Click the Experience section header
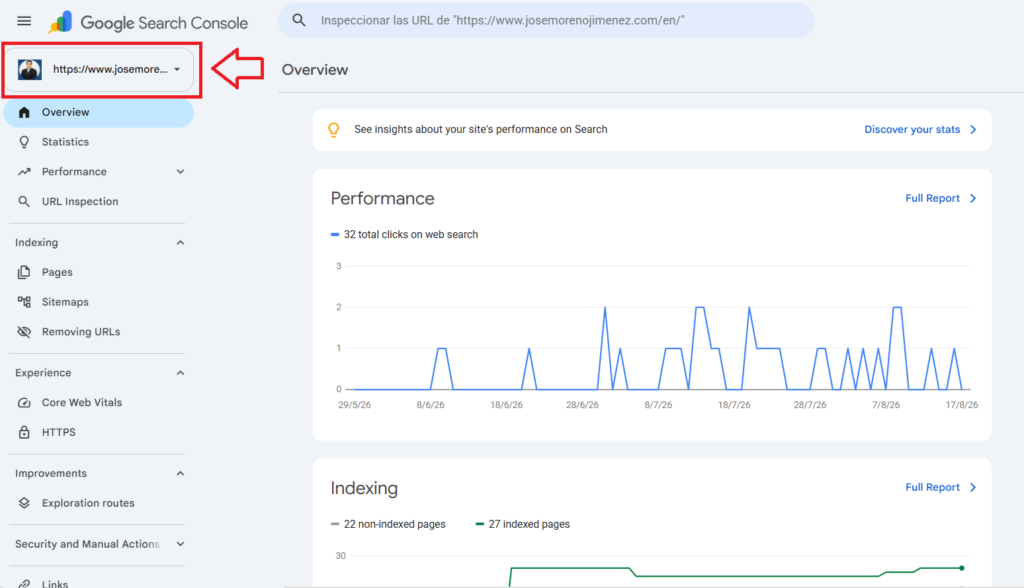 point(43,373)
